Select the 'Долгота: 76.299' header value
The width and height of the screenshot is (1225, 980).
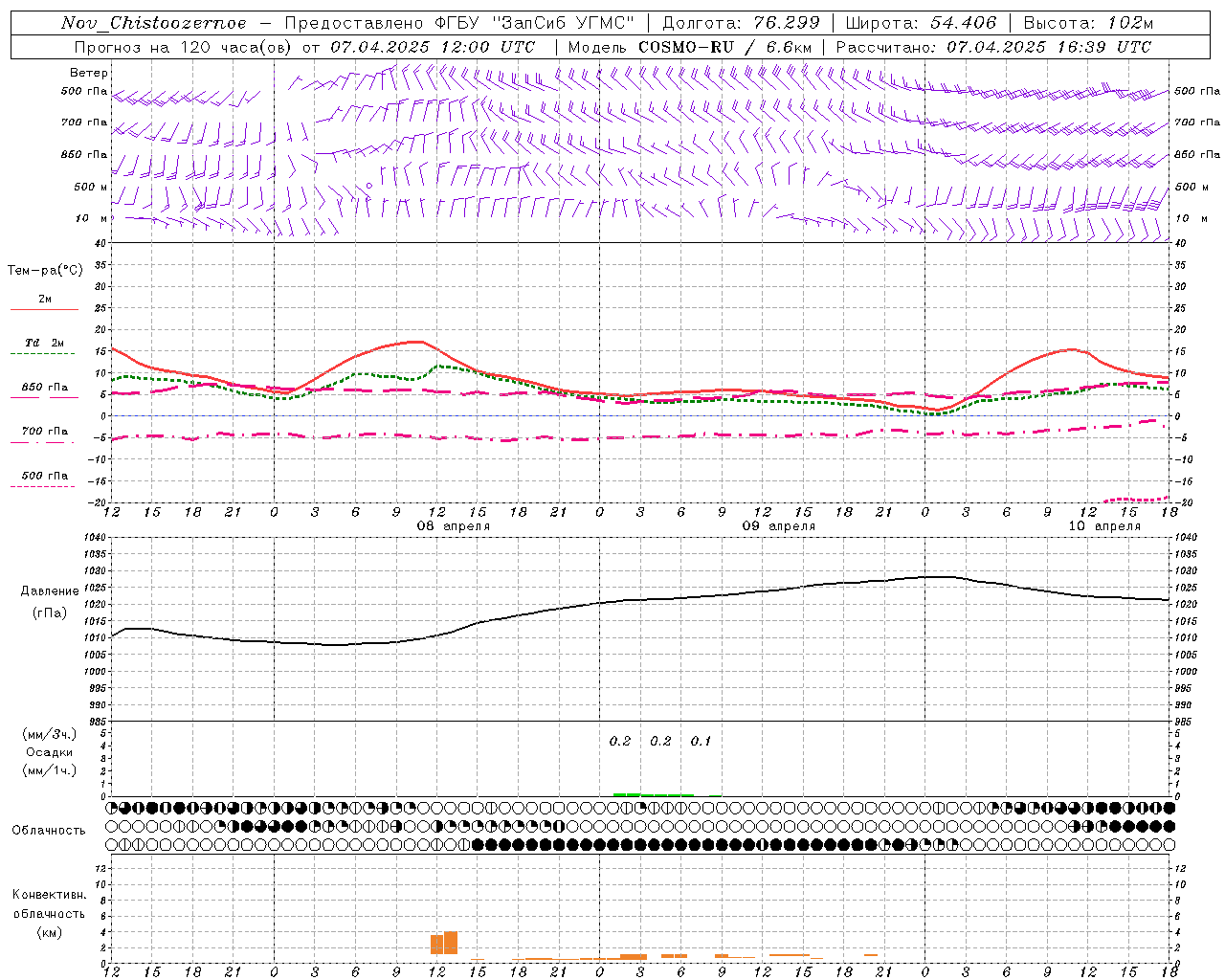(741, 23)
